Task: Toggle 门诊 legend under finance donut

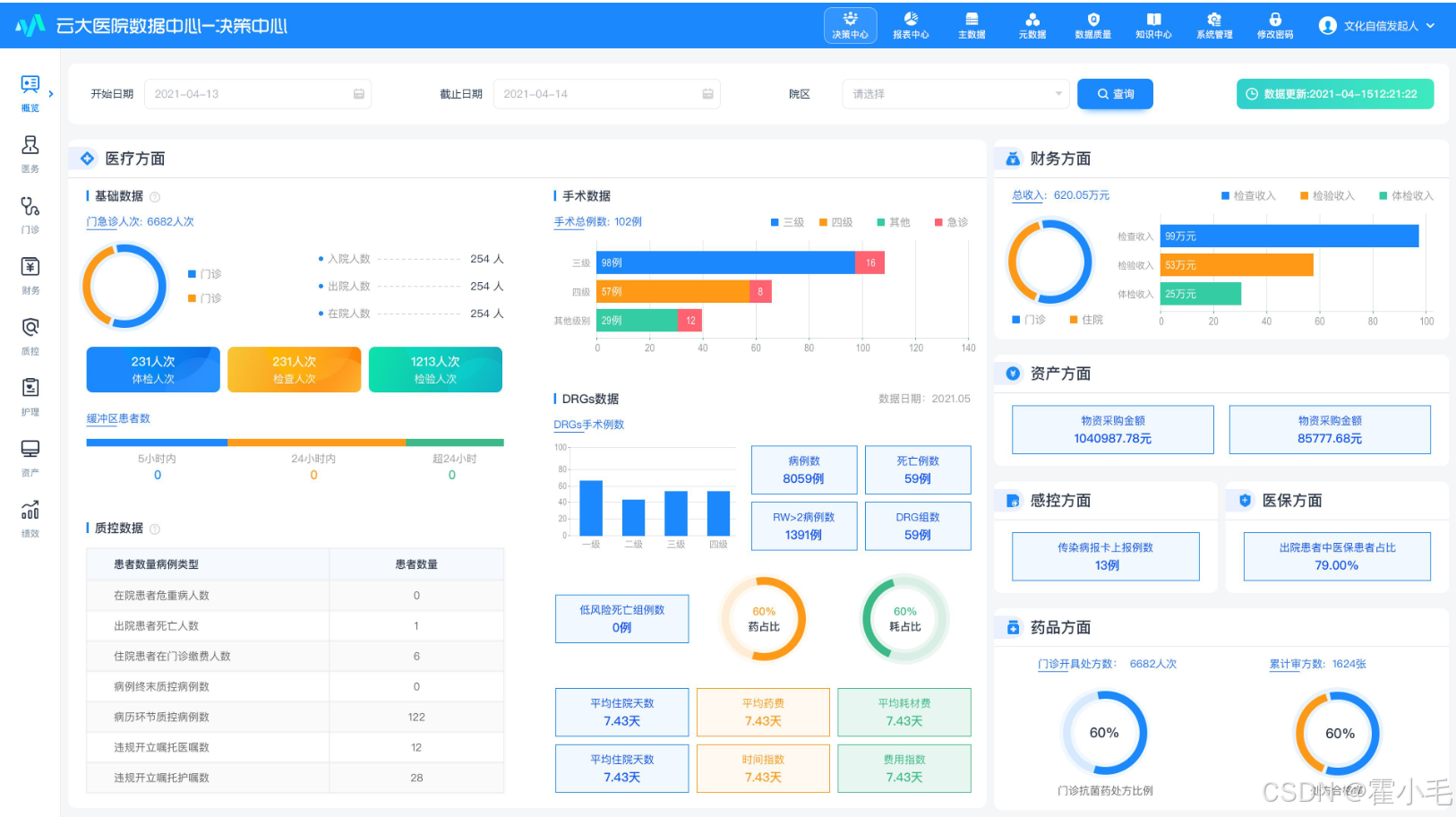Action: 1029,320
